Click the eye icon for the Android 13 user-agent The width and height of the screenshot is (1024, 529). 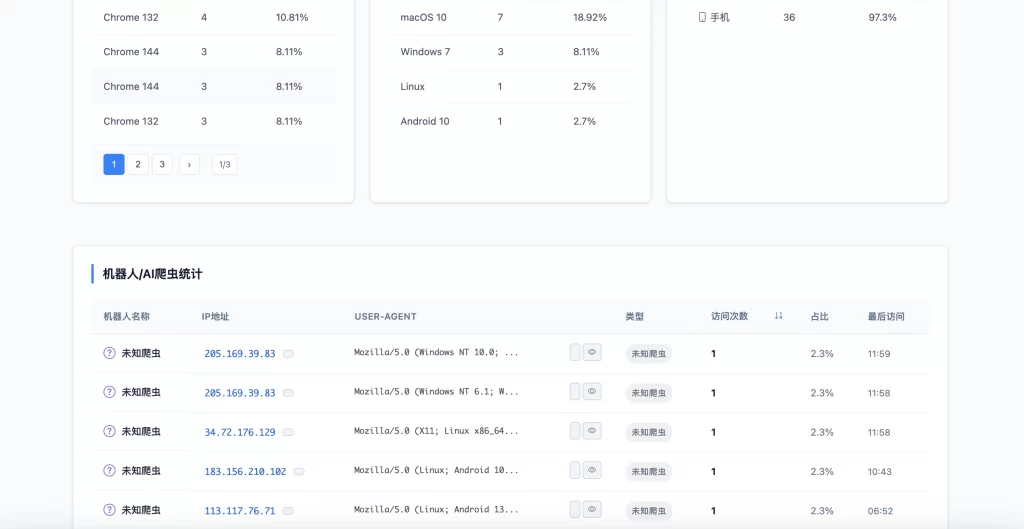tap(592, 509)
